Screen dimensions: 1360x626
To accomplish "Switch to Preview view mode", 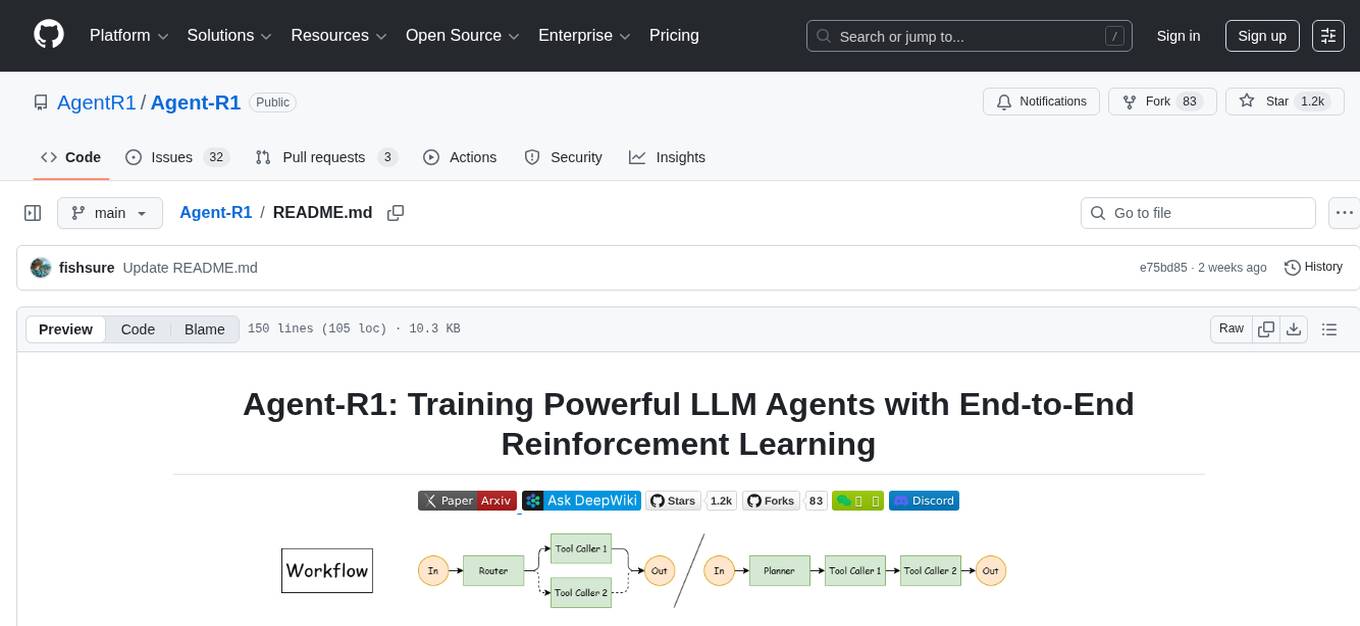I will click(66, 329).
